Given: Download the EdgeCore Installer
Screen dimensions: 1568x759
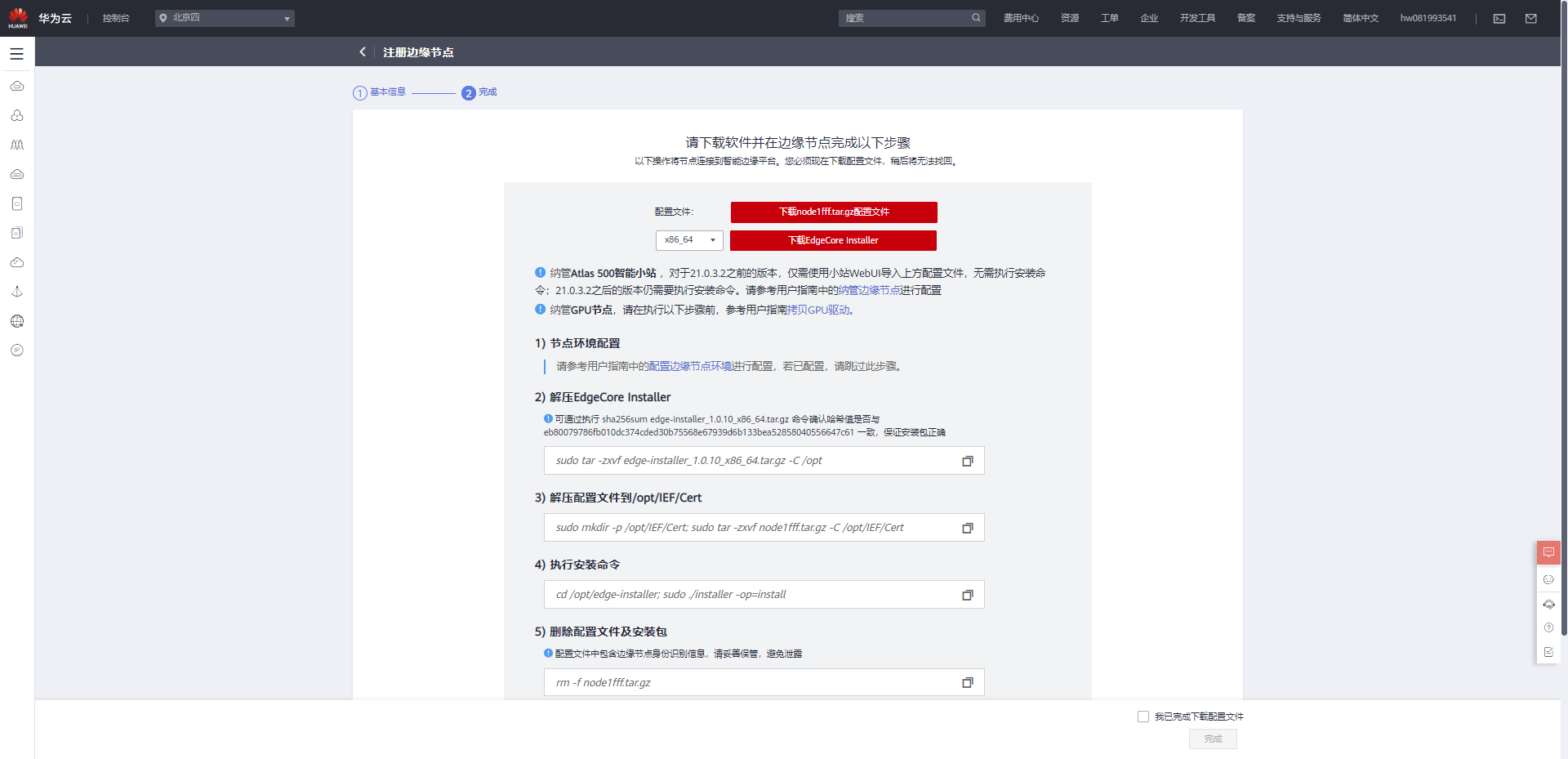Looking at the screenshot, I should [833, 240].
